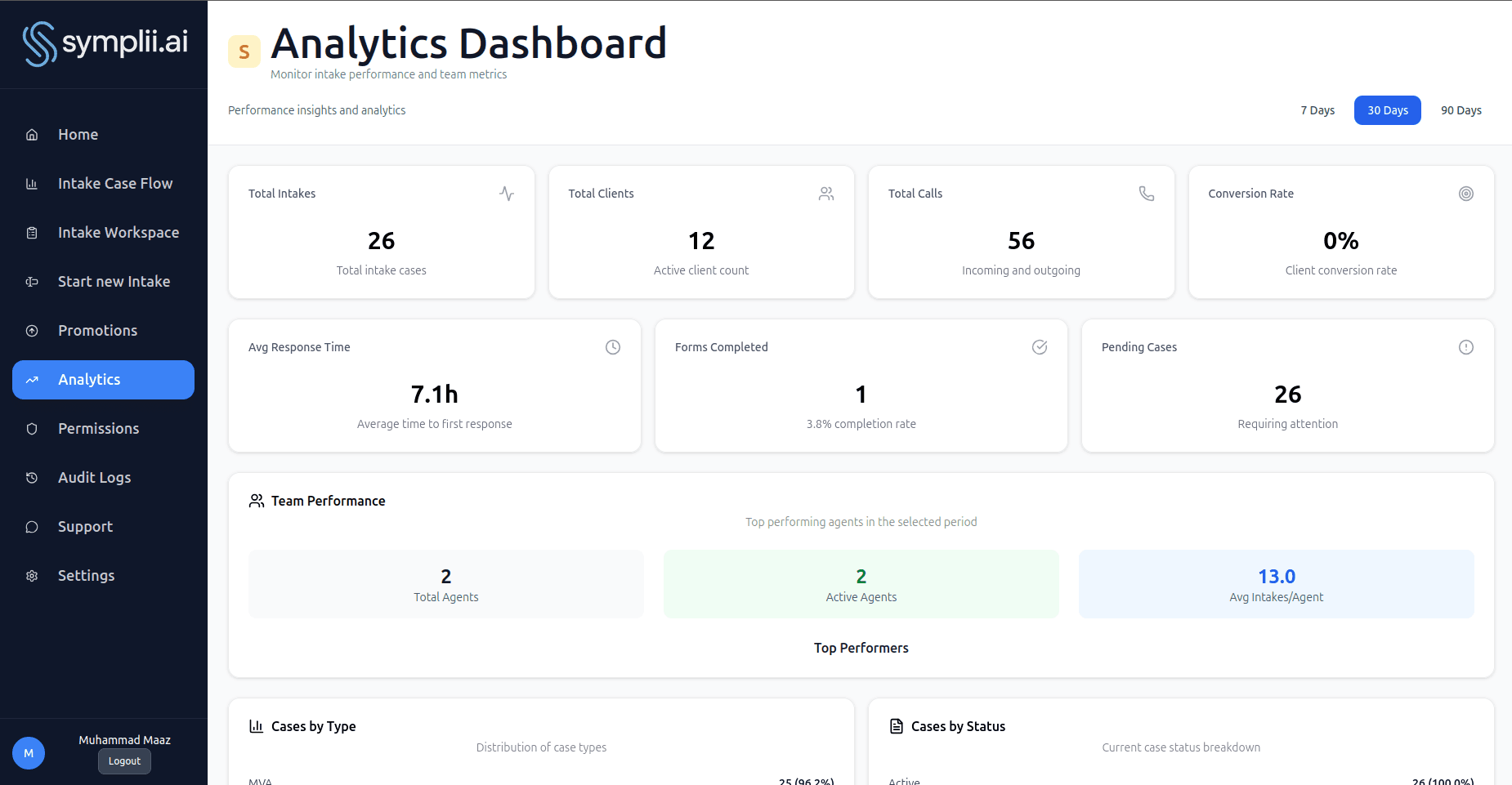Re-select the 30 Days time range
Screen dimensions: 1512x785
coord(1387,109)
